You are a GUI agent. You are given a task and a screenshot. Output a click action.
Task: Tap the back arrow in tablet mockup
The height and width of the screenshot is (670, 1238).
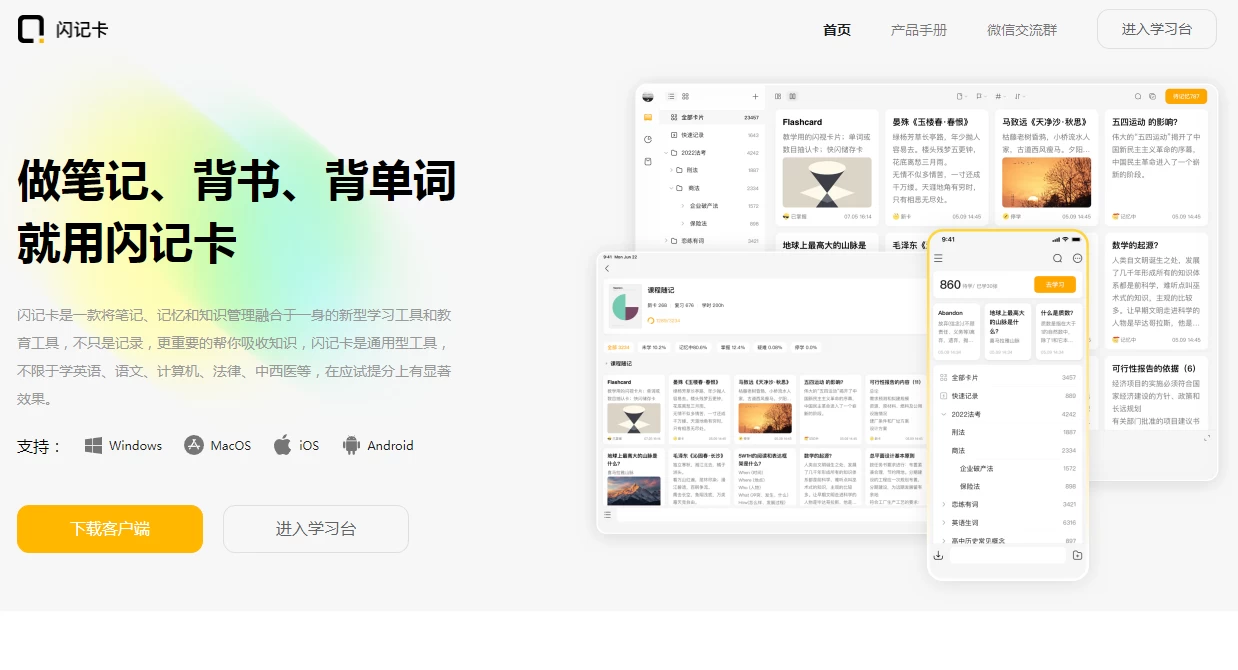(607, 269)
